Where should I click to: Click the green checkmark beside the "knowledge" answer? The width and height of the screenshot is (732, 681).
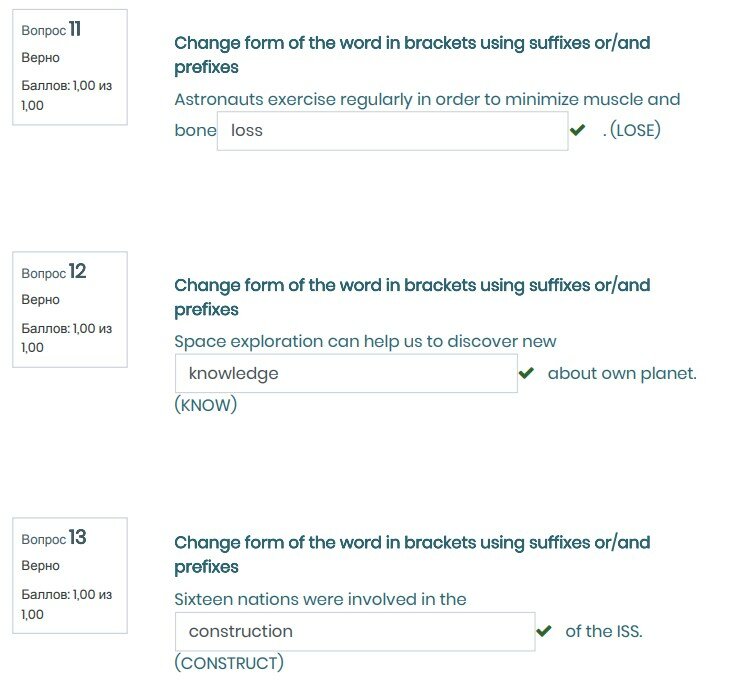526,373
